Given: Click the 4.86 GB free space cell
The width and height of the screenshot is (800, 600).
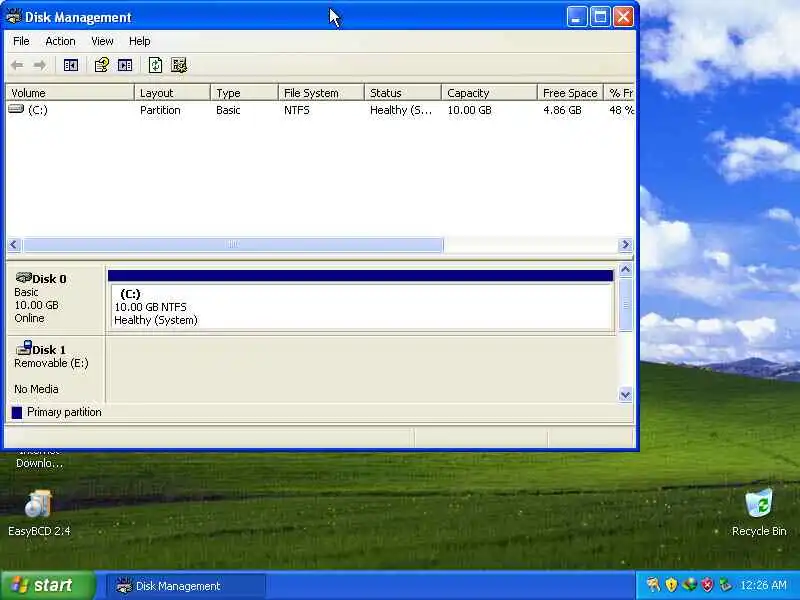Looking at the screenshot, I should (562, 110).
